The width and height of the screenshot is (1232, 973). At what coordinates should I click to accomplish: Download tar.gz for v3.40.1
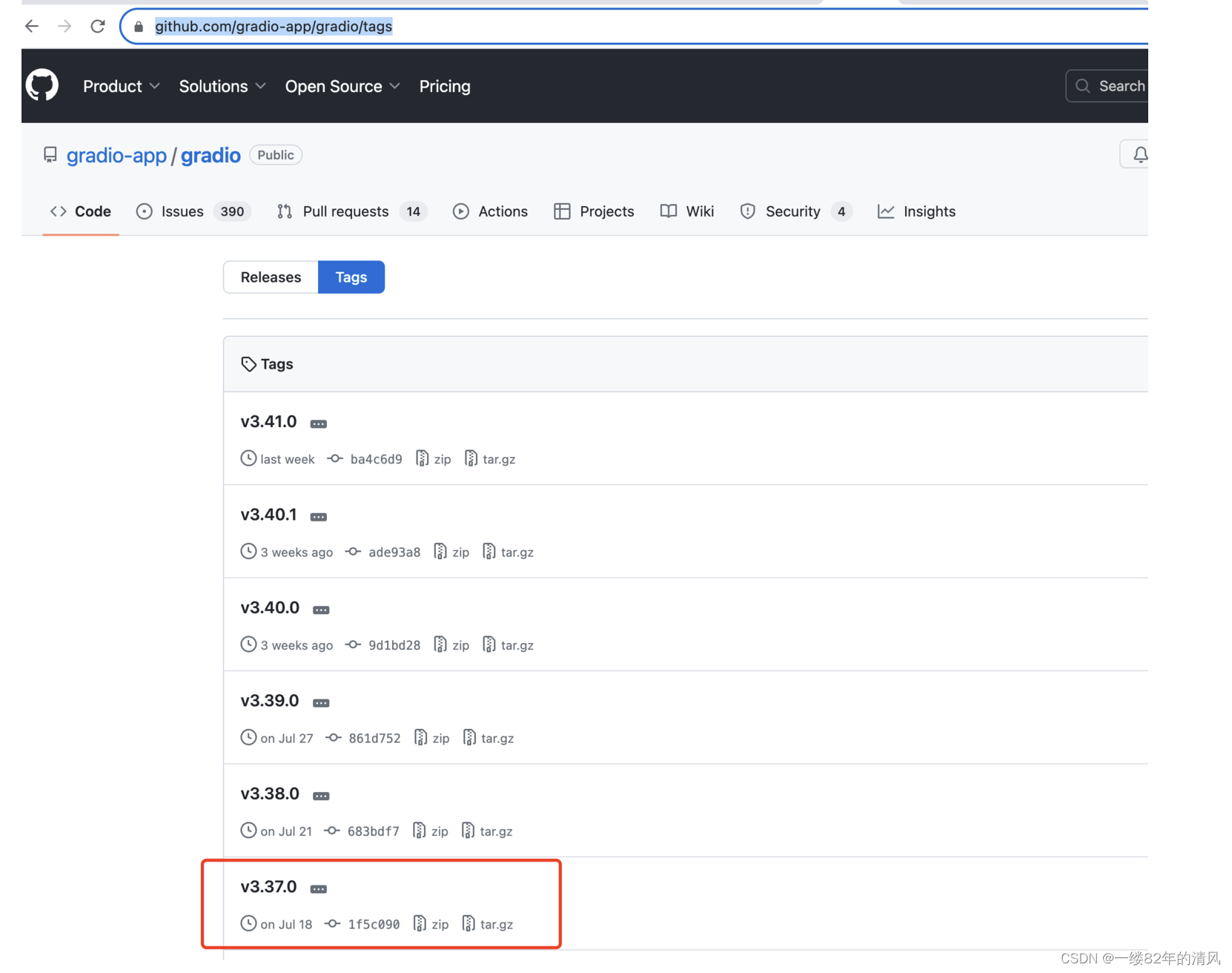coord(509,552)
